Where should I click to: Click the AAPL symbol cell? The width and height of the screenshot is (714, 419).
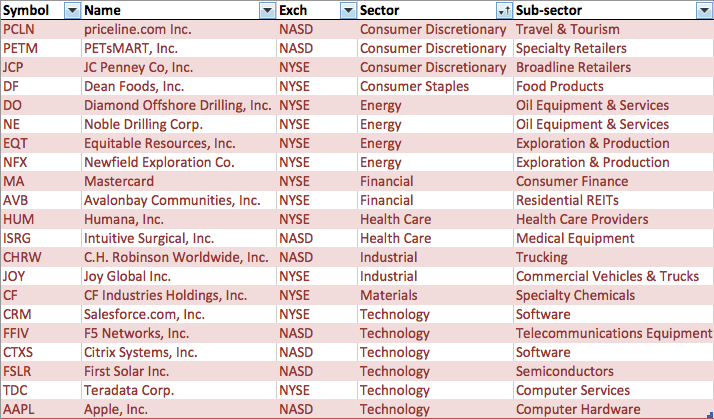point(41,409)
